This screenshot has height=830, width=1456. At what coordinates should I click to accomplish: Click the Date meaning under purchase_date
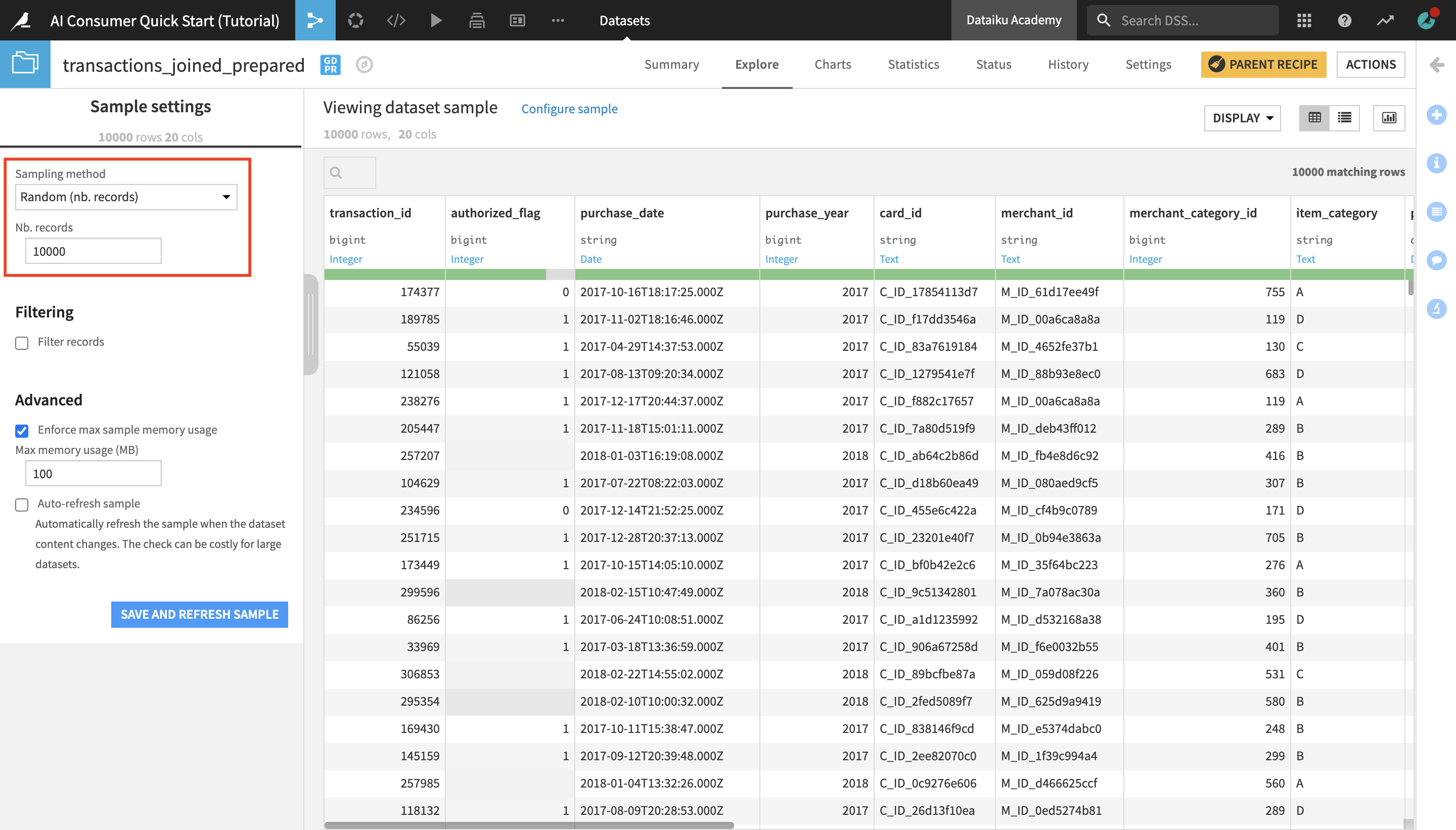590,259
